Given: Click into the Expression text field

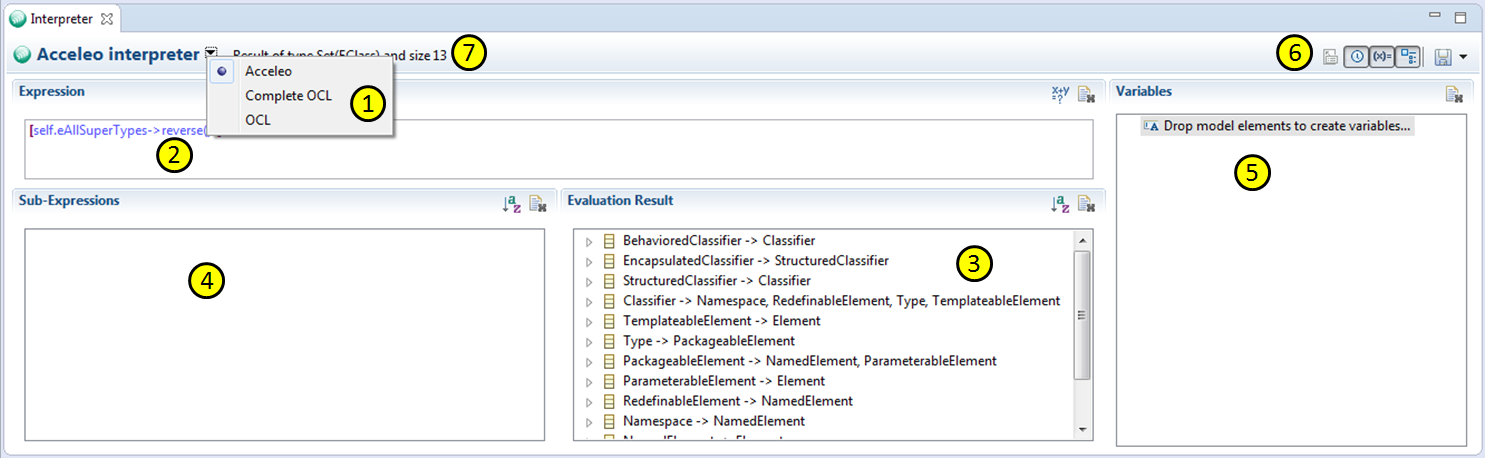Looking at the screenshot, I should (558, 148).
